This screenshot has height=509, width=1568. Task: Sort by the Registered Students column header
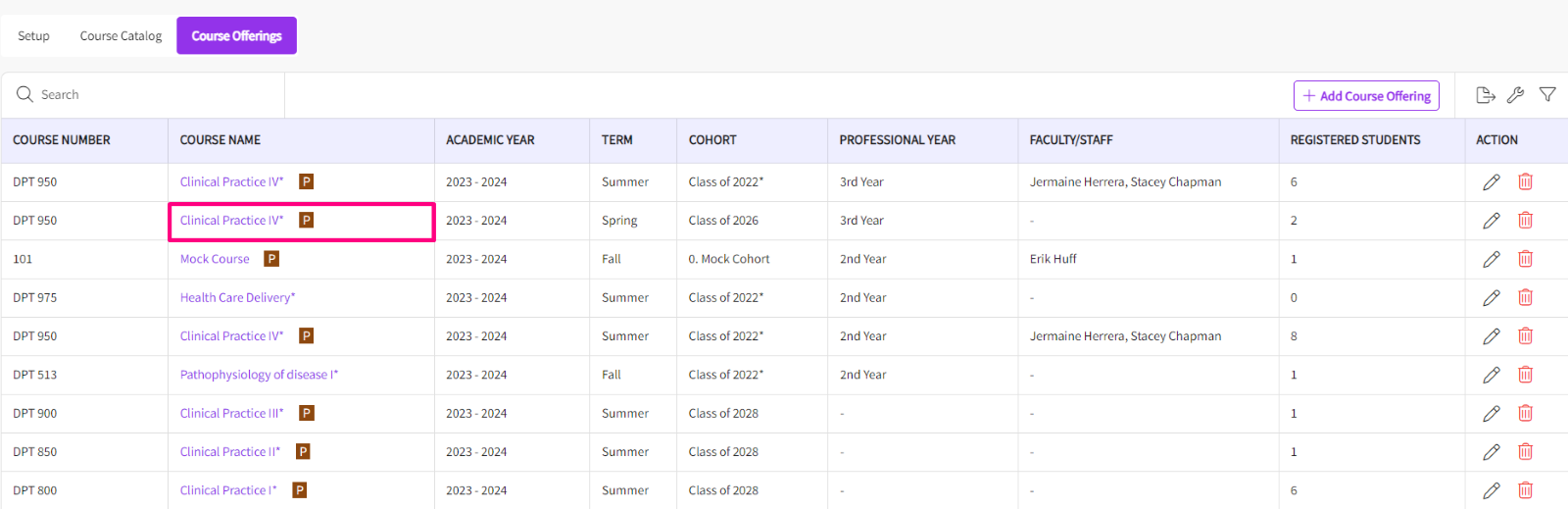(x=1354, y=140)
